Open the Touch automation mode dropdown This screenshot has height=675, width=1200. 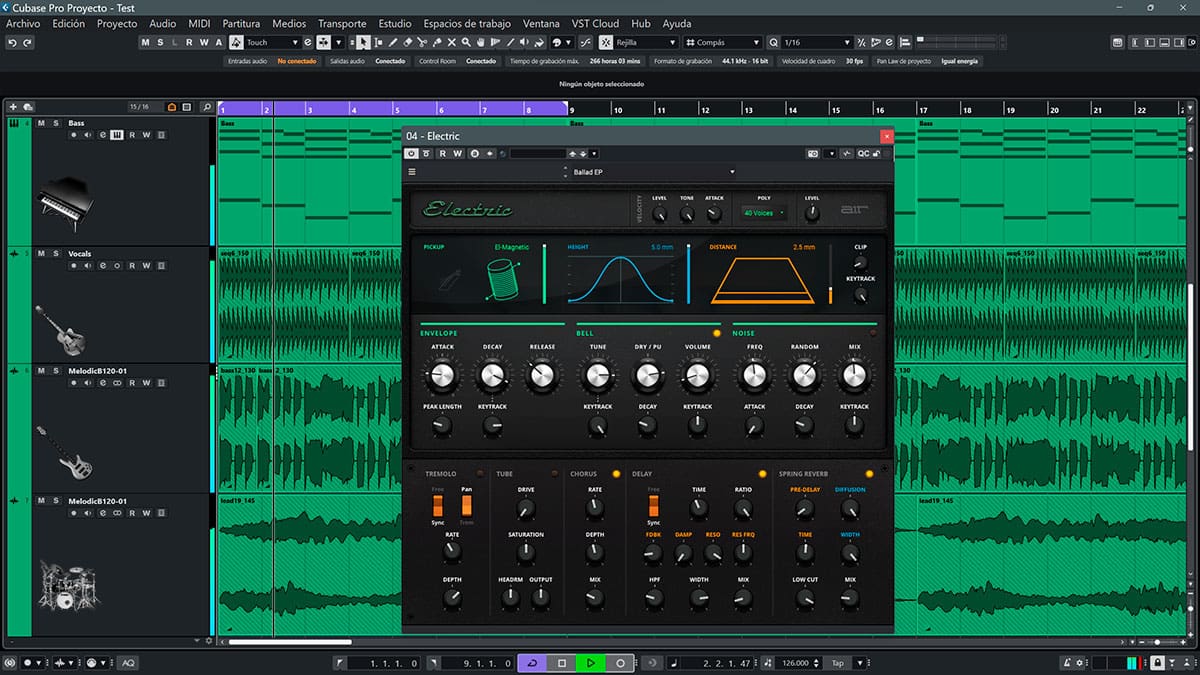pos(272,43)
